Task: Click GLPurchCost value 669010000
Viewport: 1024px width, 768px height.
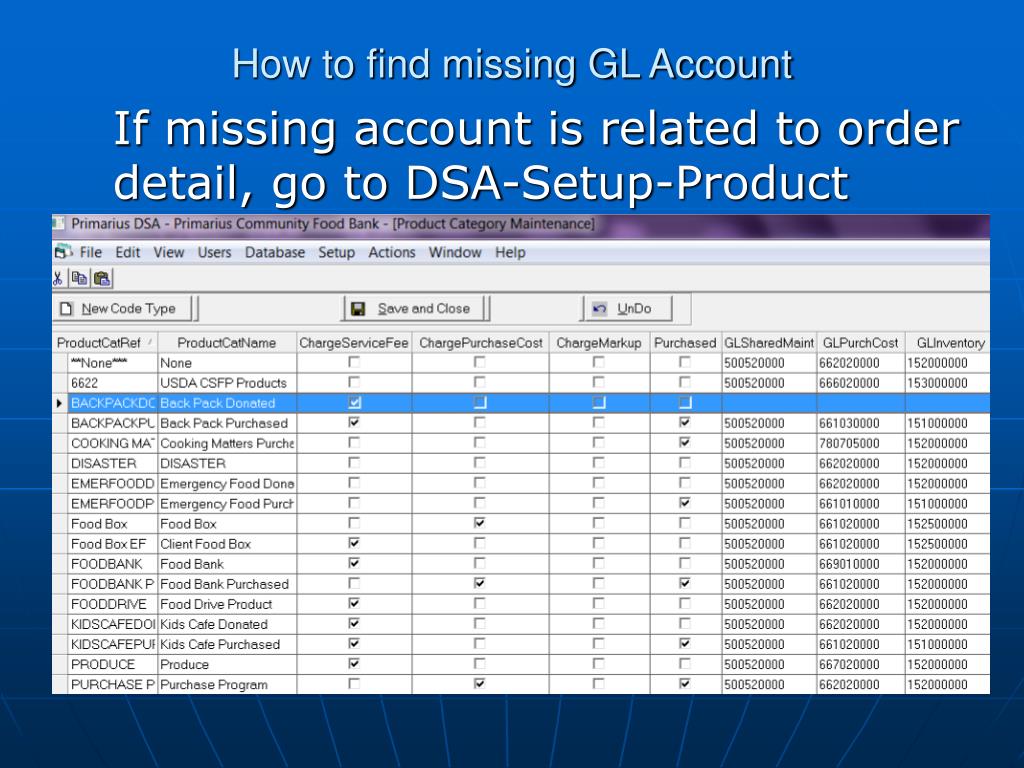Action: pos(860,564)
